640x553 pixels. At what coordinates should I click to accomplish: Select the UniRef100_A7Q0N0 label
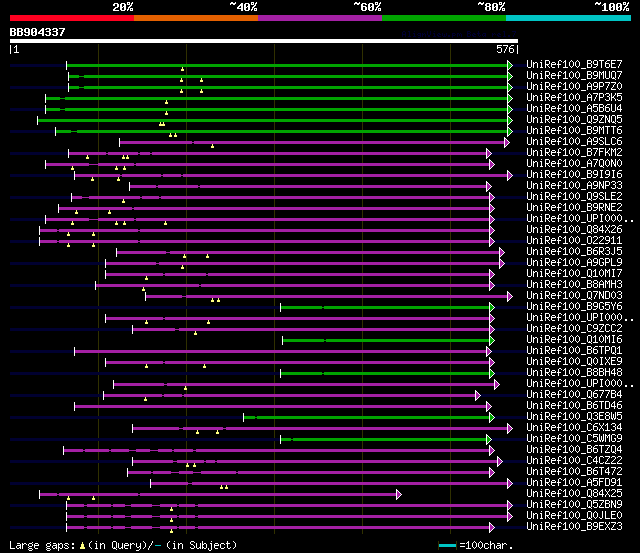pyautogui.click(x=574, y=164)
